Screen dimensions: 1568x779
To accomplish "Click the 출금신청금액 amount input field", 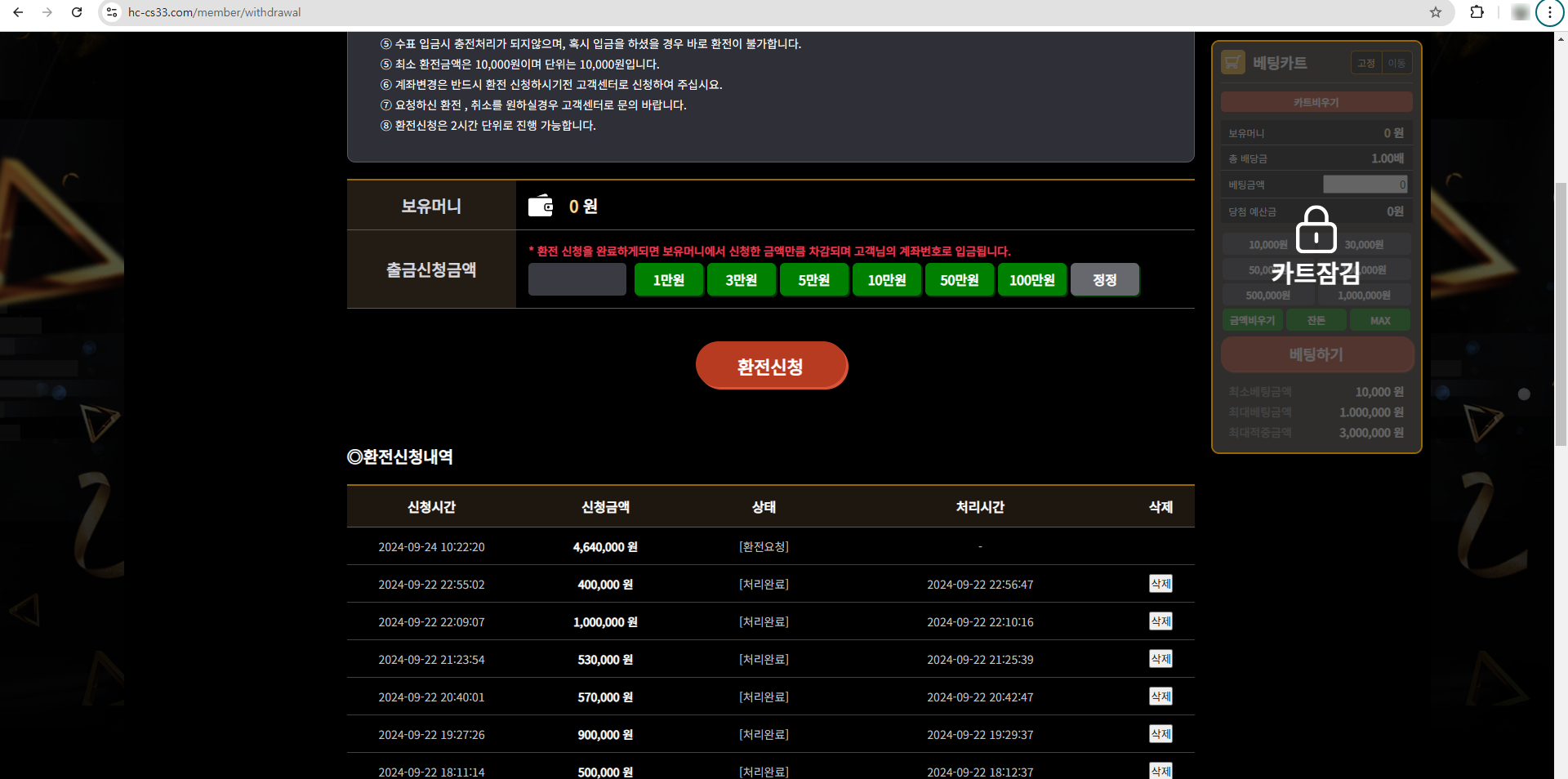I will coord(577,279).
